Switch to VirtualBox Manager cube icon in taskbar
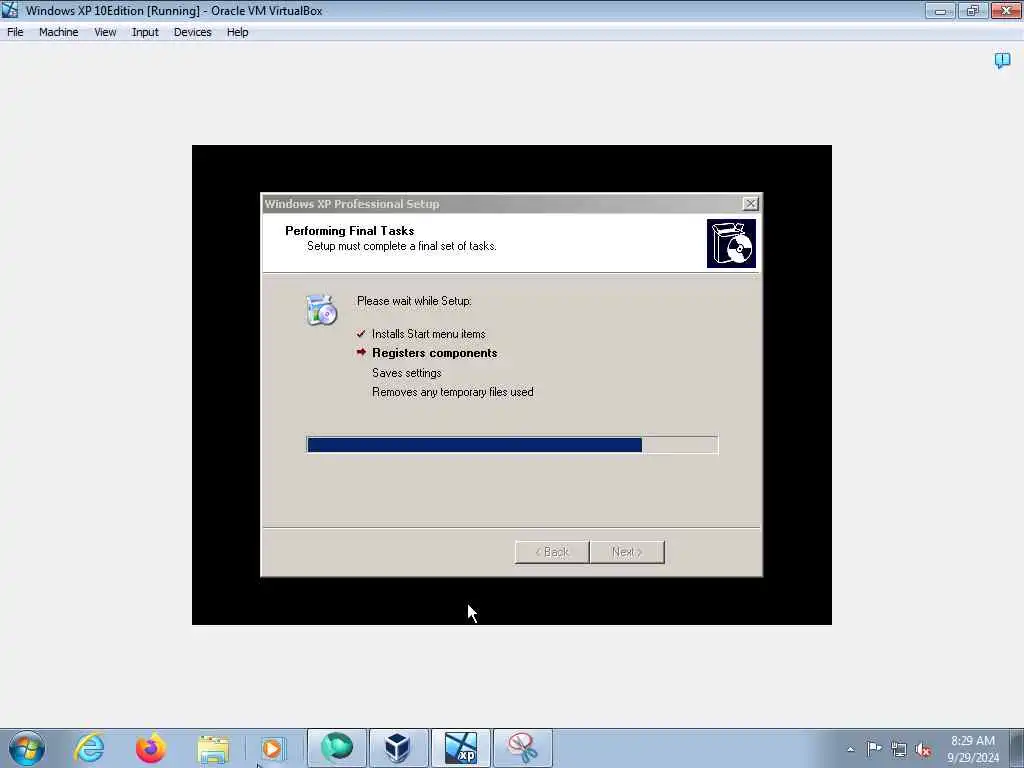This screenshot has height=768, width=1024. pos(398,748)
